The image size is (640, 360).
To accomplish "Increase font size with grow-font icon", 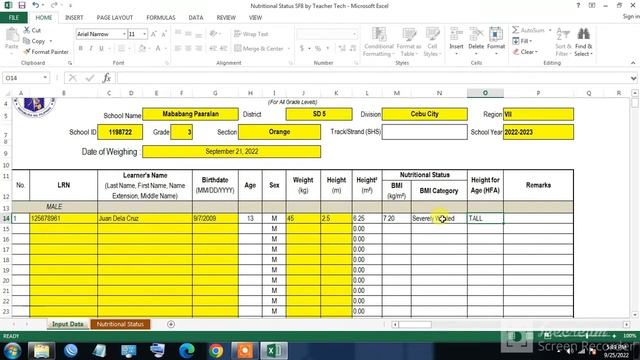I will (154, 34).
